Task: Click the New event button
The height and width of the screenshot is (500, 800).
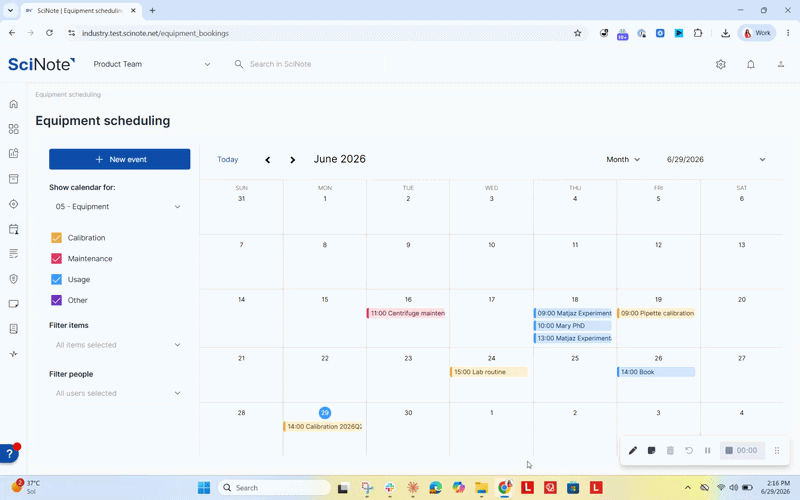Action: 120,159
